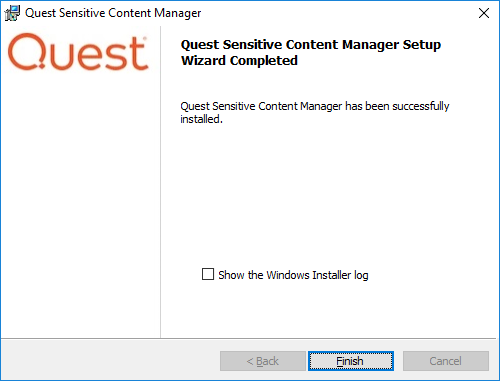This screenshot has width=500, height=381.
Task: Click the greyed-out Back button
Action: tap(263, 361)
